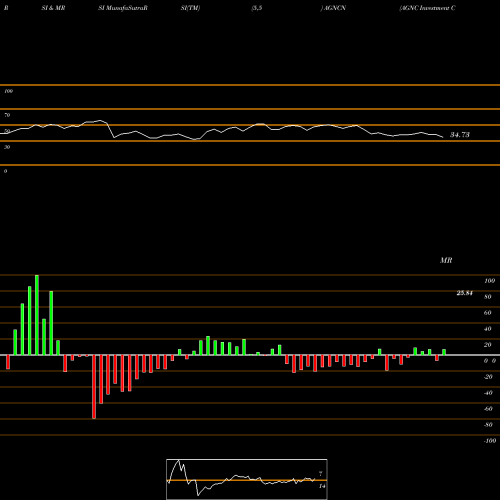Click the ') AGNCN' ticker label
Viewport: 500px width, 500px height.
point(333,8)
